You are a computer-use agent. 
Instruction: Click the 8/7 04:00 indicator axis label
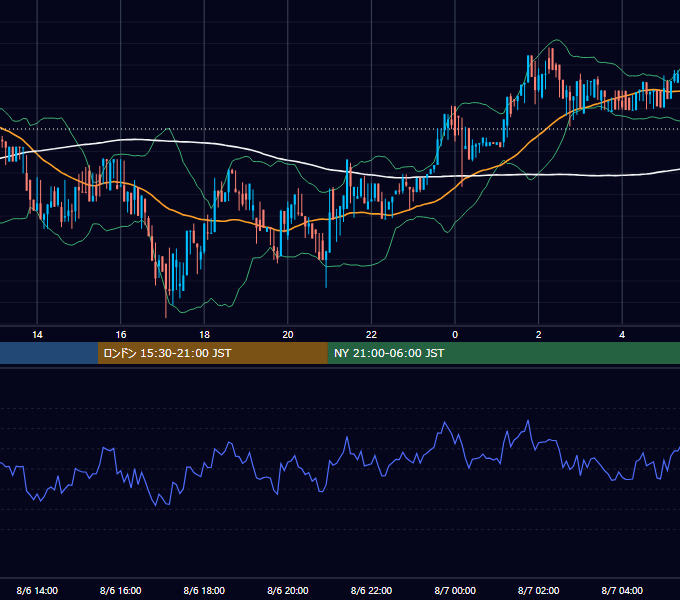click(622, 590)
